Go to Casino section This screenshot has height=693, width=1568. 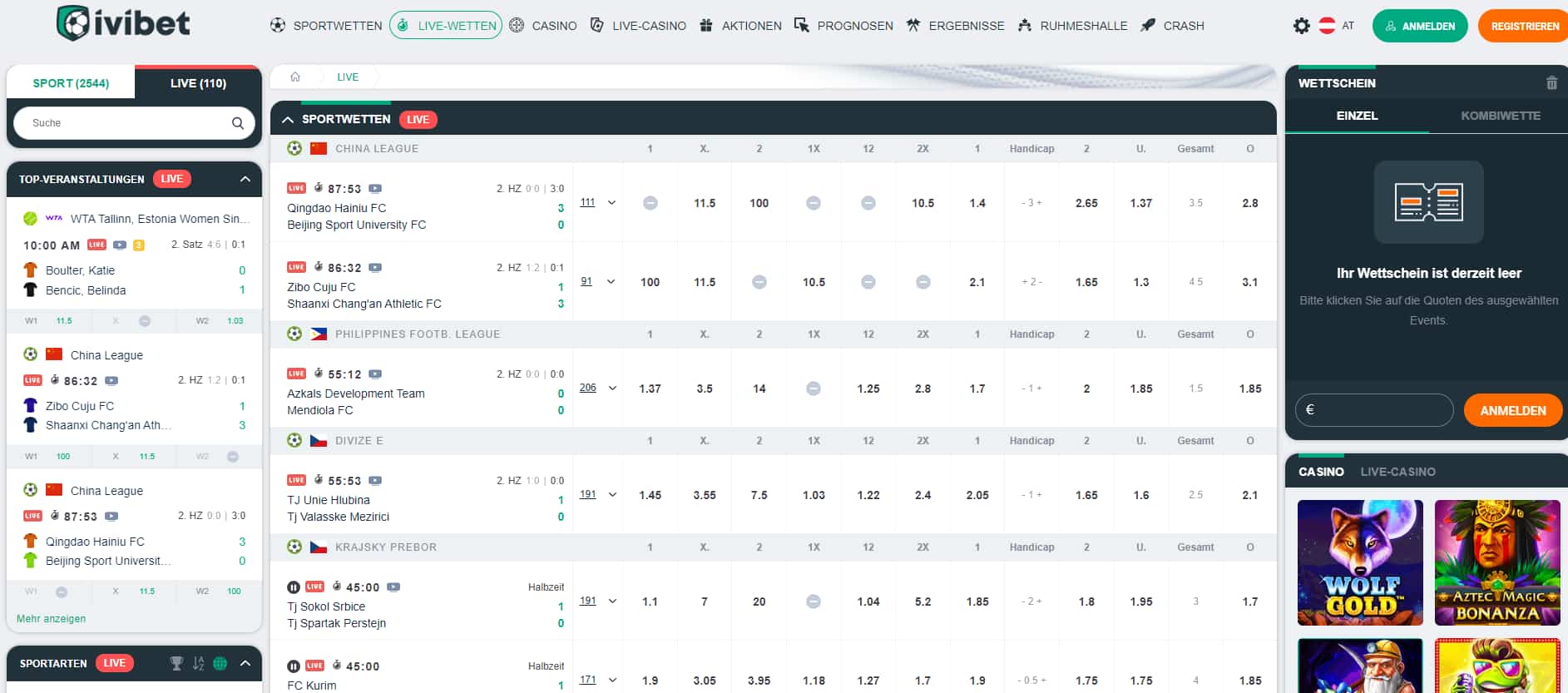coord(543,26)
